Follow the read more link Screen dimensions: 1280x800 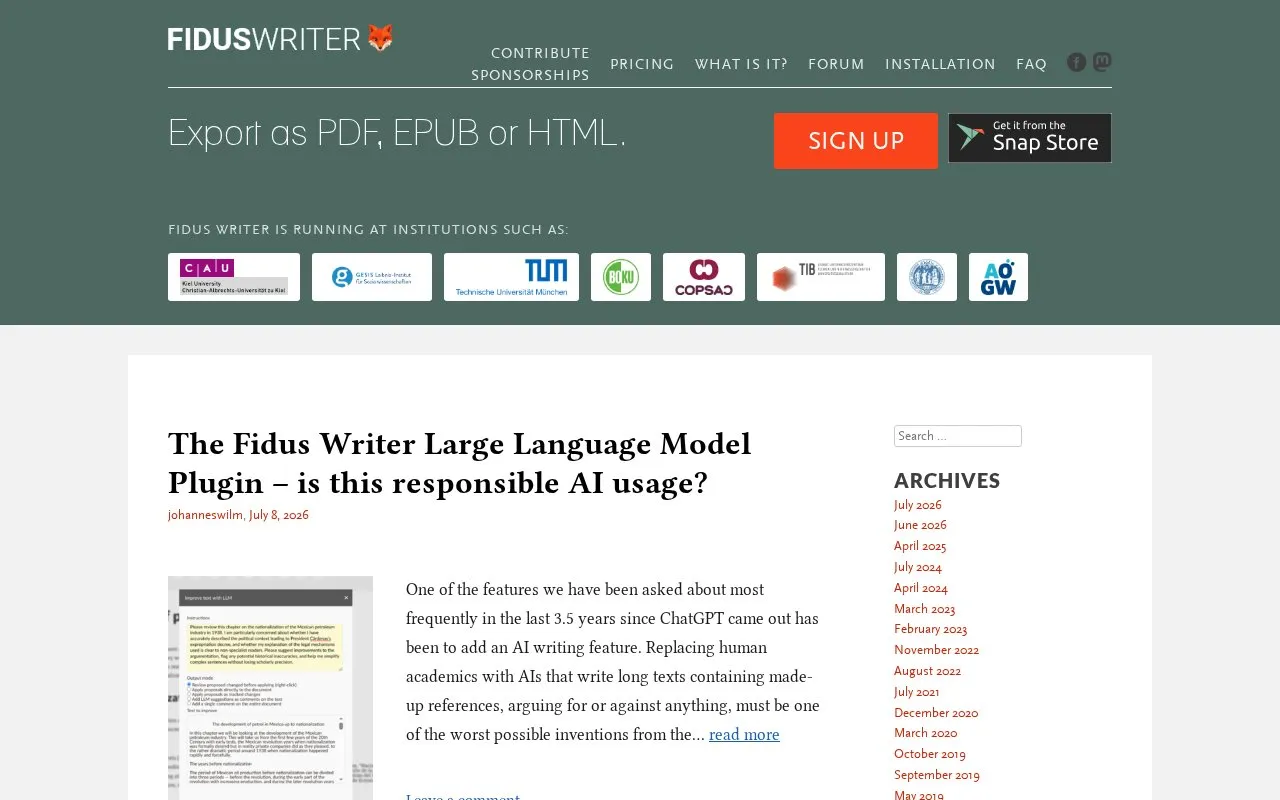click(744, 735)
